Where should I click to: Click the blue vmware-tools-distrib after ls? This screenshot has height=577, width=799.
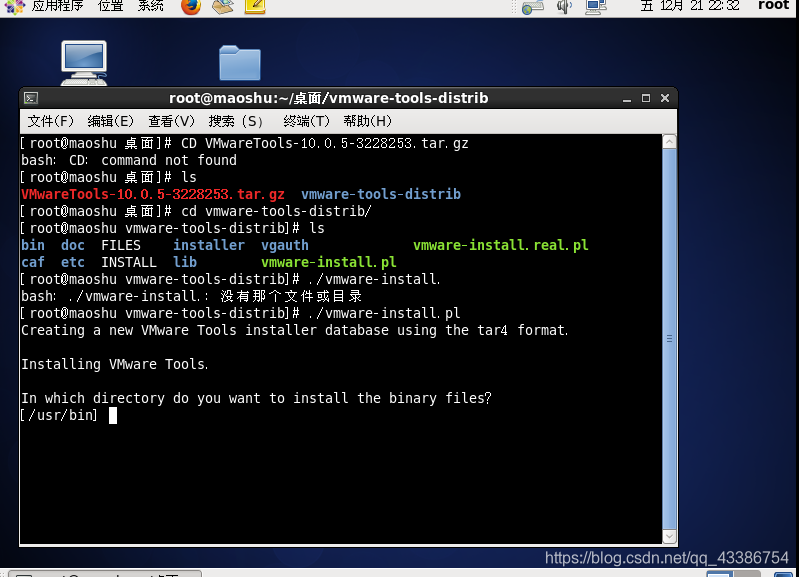point(381,194)
